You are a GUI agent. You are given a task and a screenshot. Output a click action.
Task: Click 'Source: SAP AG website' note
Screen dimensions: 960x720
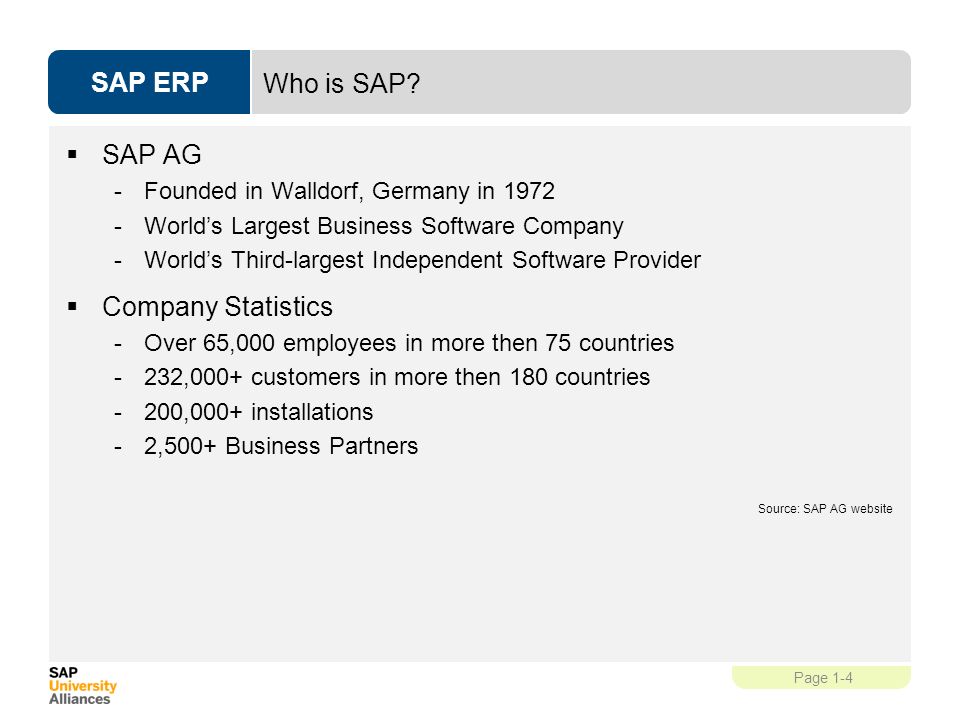825,509
